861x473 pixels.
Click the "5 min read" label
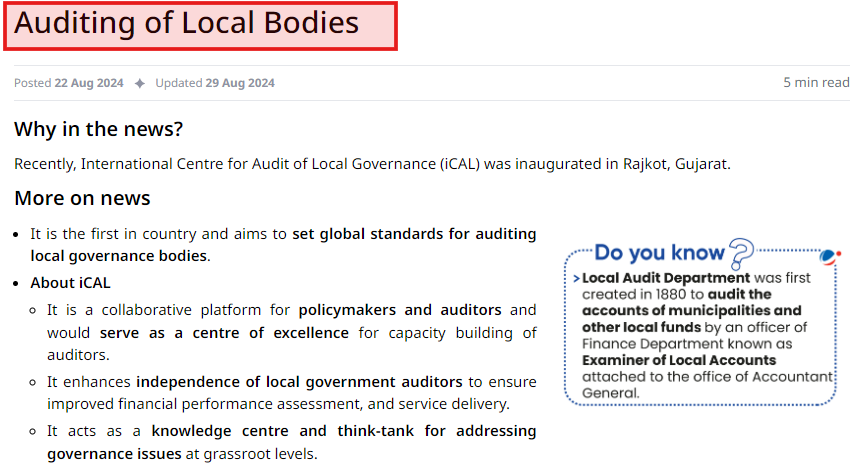[816, 82]
